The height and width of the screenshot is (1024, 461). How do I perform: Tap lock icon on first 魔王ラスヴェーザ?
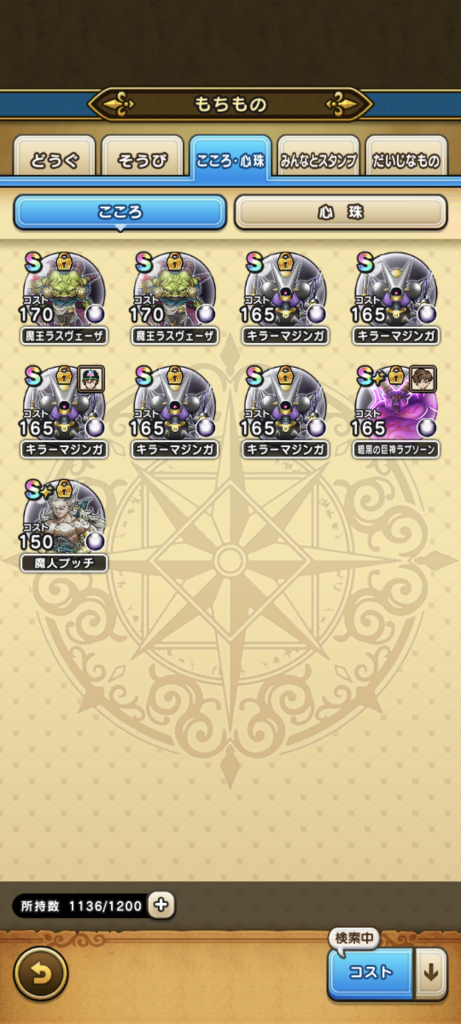[65, 263]
